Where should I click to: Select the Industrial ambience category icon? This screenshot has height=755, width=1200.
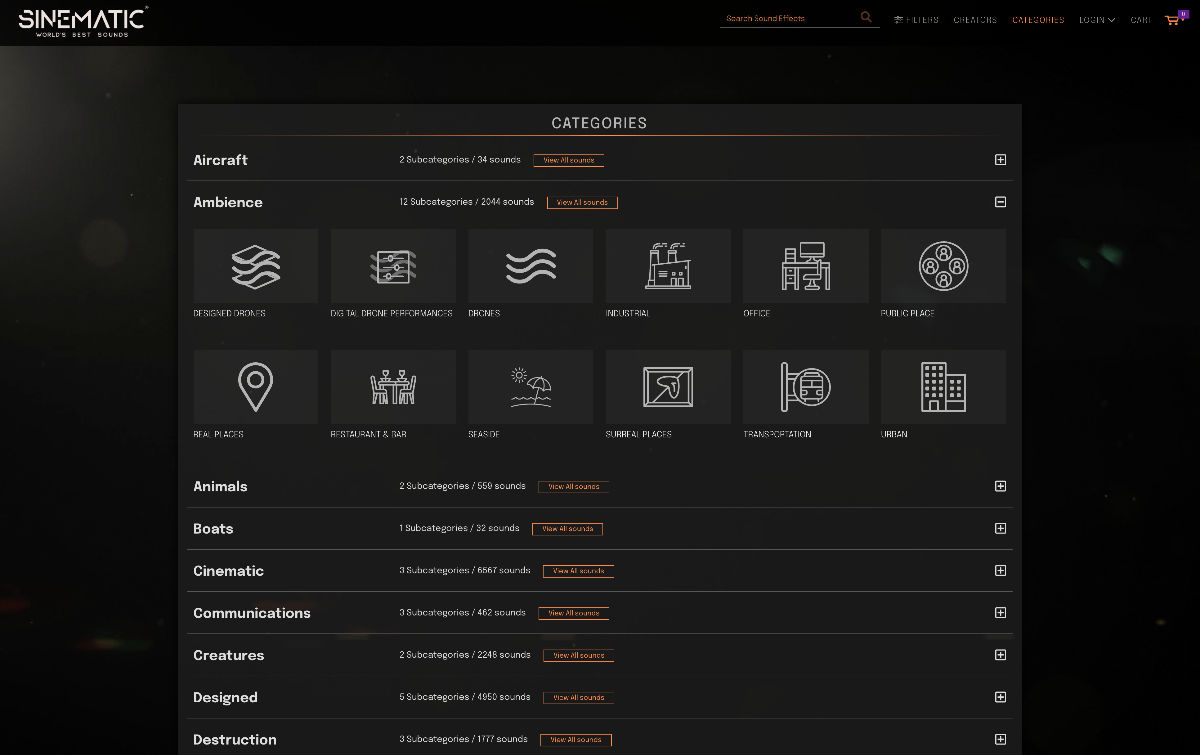pyautogui.click(x=667, y=265)
